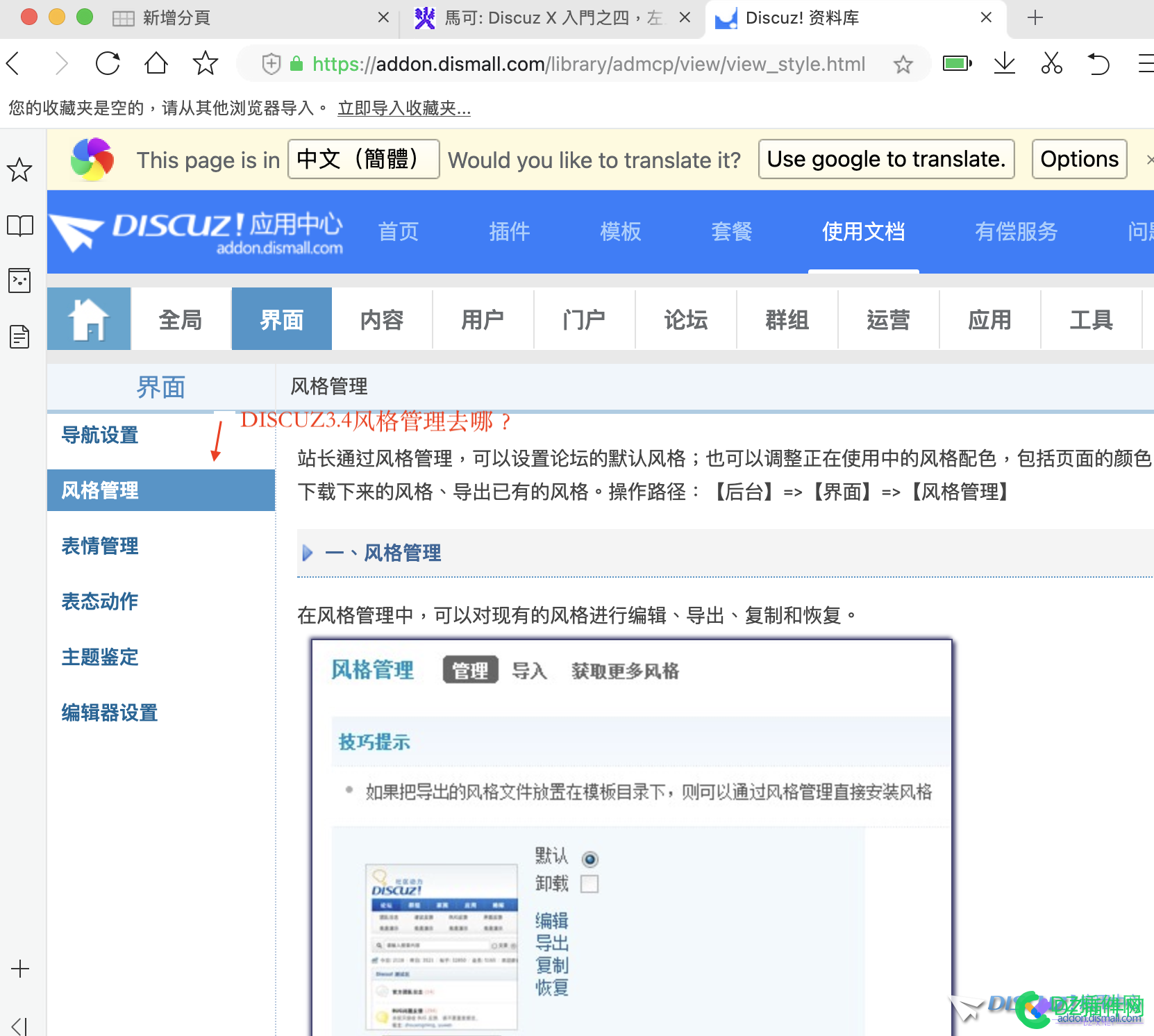
Task: Open 导航设置 in left menu
Action: (100, 435)
